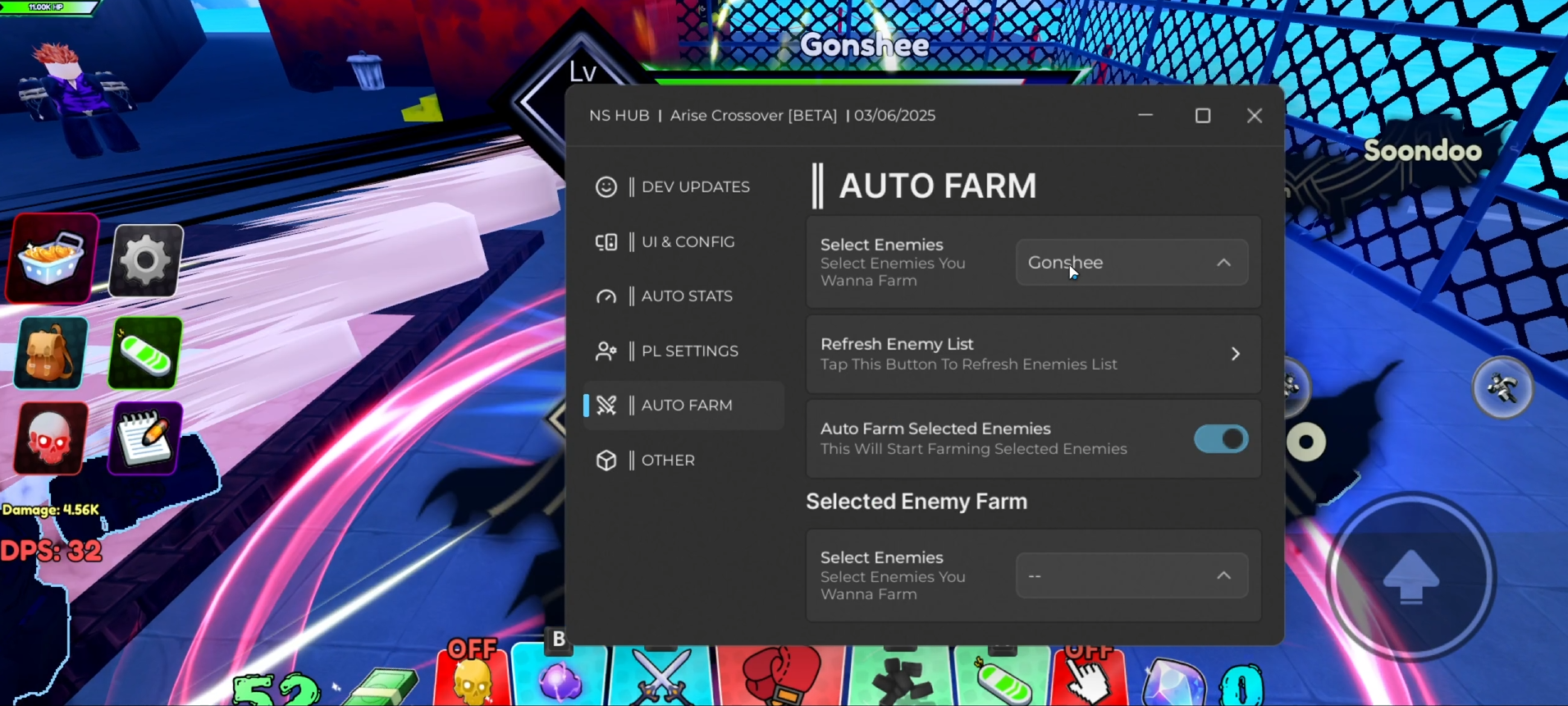
Task: Open the backpack inventory icon
Action: coord(51,353)
